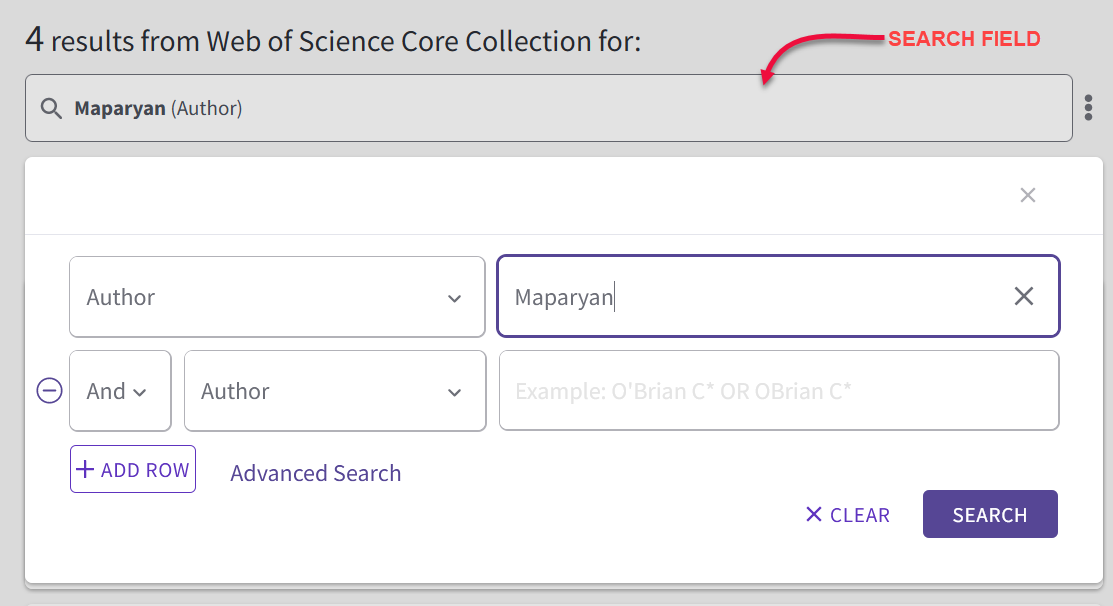1113x606 pixels.
Task: Click the chevron arrow of the first Author selector
Action: (x=454, y=299)
